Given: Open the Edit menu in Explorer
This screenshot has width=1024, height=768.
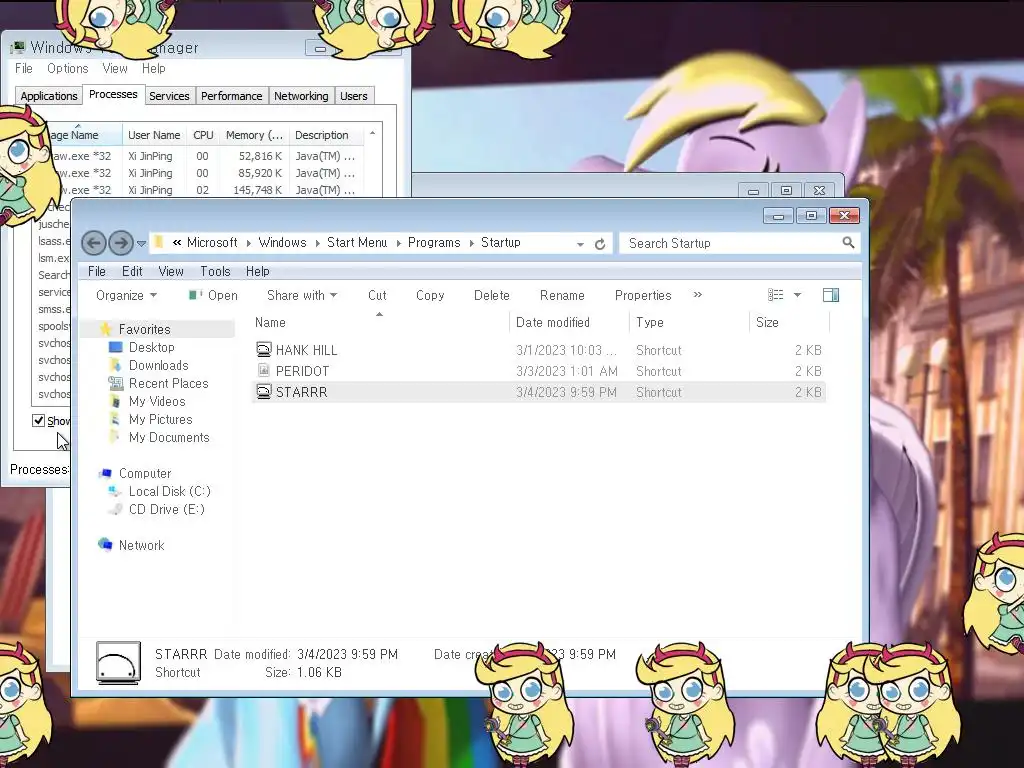Looking at the screenshot, I should click(132, 271).
